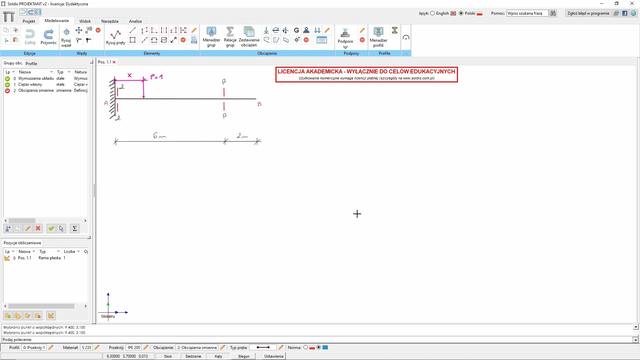
Task: Open the Obciążenie dropdown in bottom bar
Action: tap(197, 348)
